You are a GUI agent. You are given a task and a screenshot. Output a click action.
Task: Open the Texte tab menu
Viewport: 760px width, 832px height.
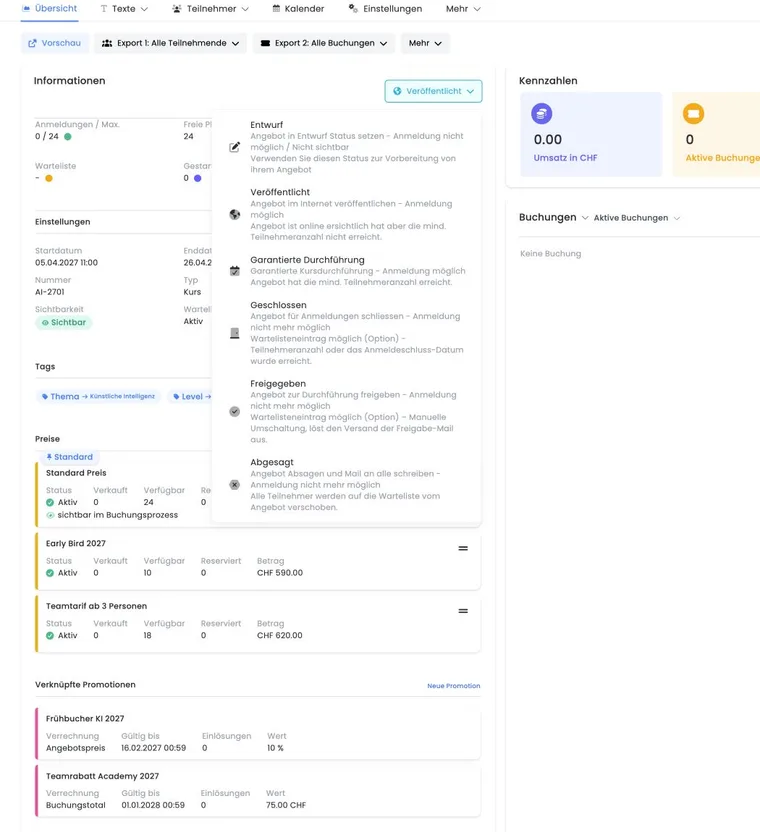tap(124, 8)
